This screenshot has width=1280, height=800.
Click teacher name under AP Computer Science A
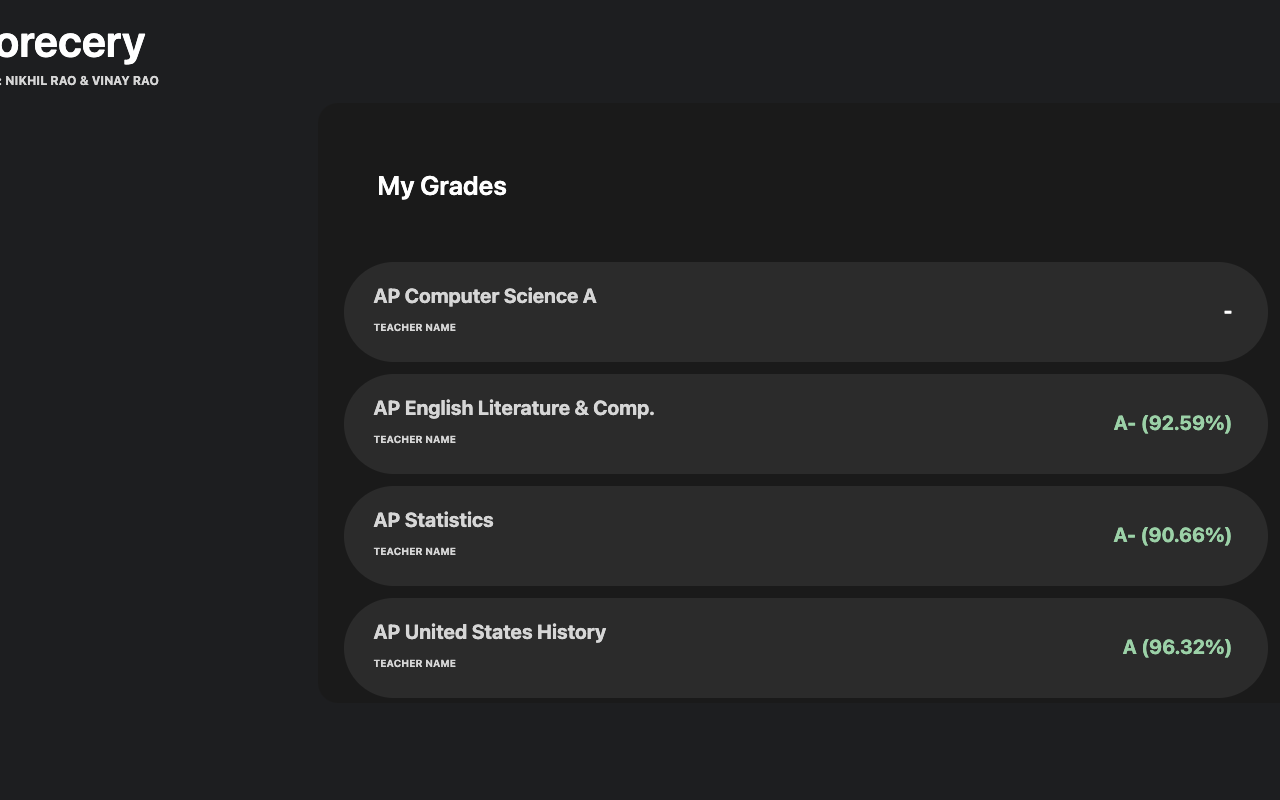pos(414,328)
